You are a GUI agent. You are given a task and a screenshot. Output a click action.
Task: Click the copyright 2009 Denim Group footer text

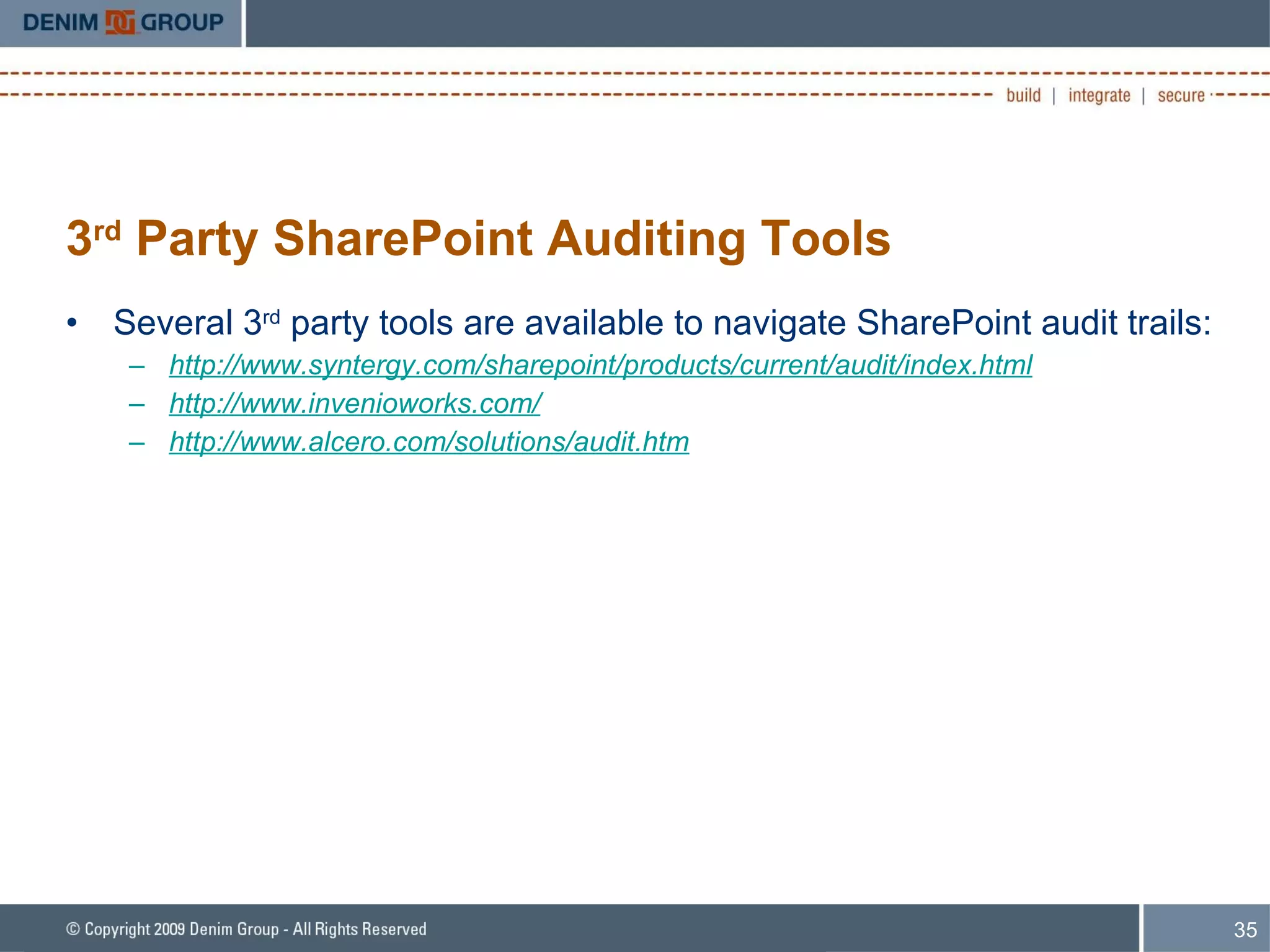(x=246, y=928)
